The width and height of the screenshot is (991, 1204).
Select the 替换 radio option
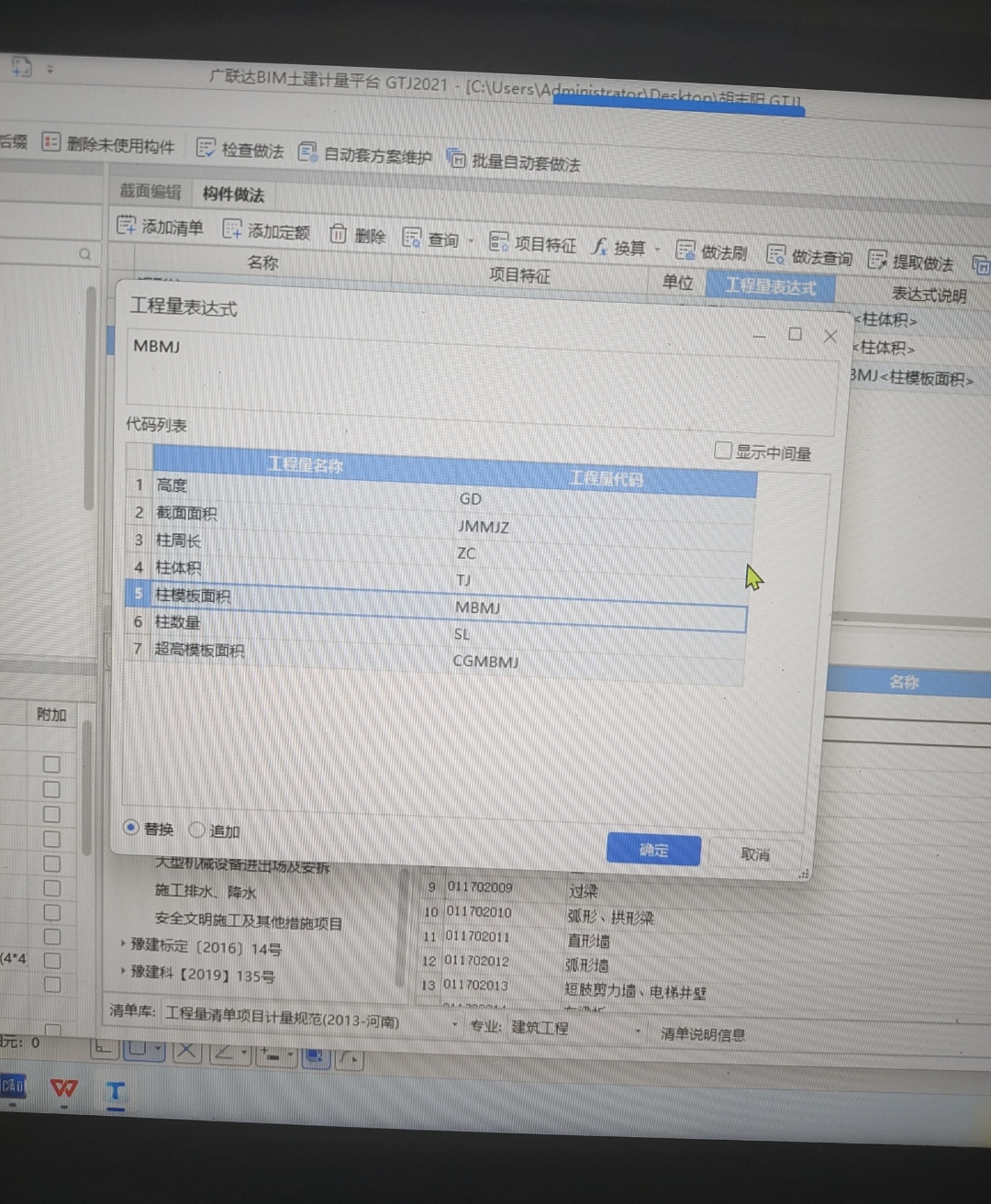pyautogui.click(x=130, y=827)
